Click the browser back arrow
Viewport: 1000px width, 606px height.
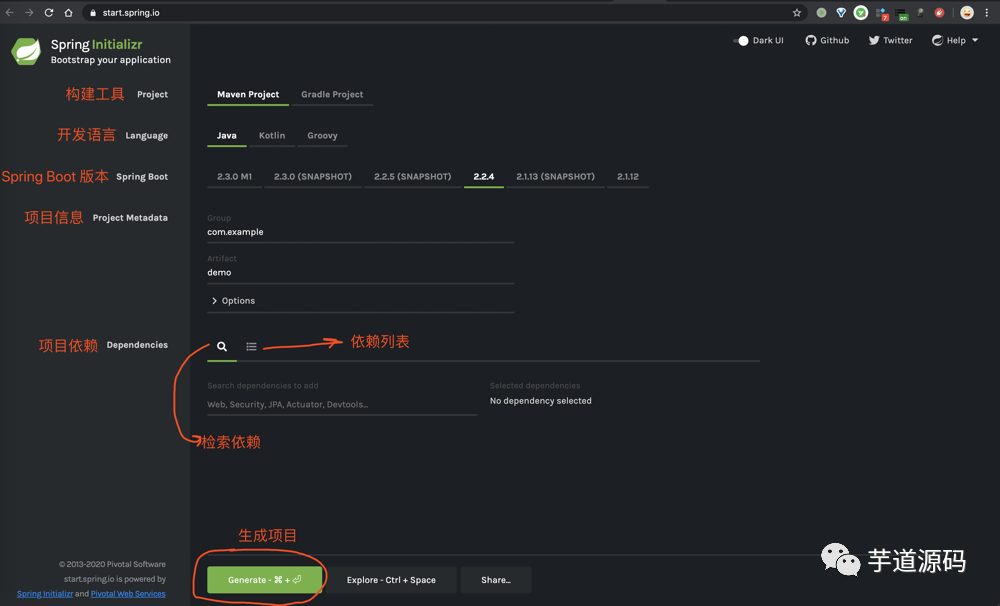click(x=10, y=13)
